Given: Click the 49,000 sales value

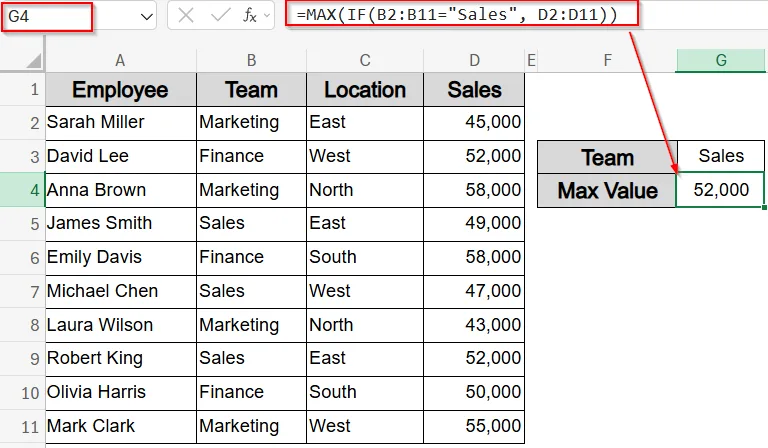Looking at the screenshot, I should tap(474, 223).
